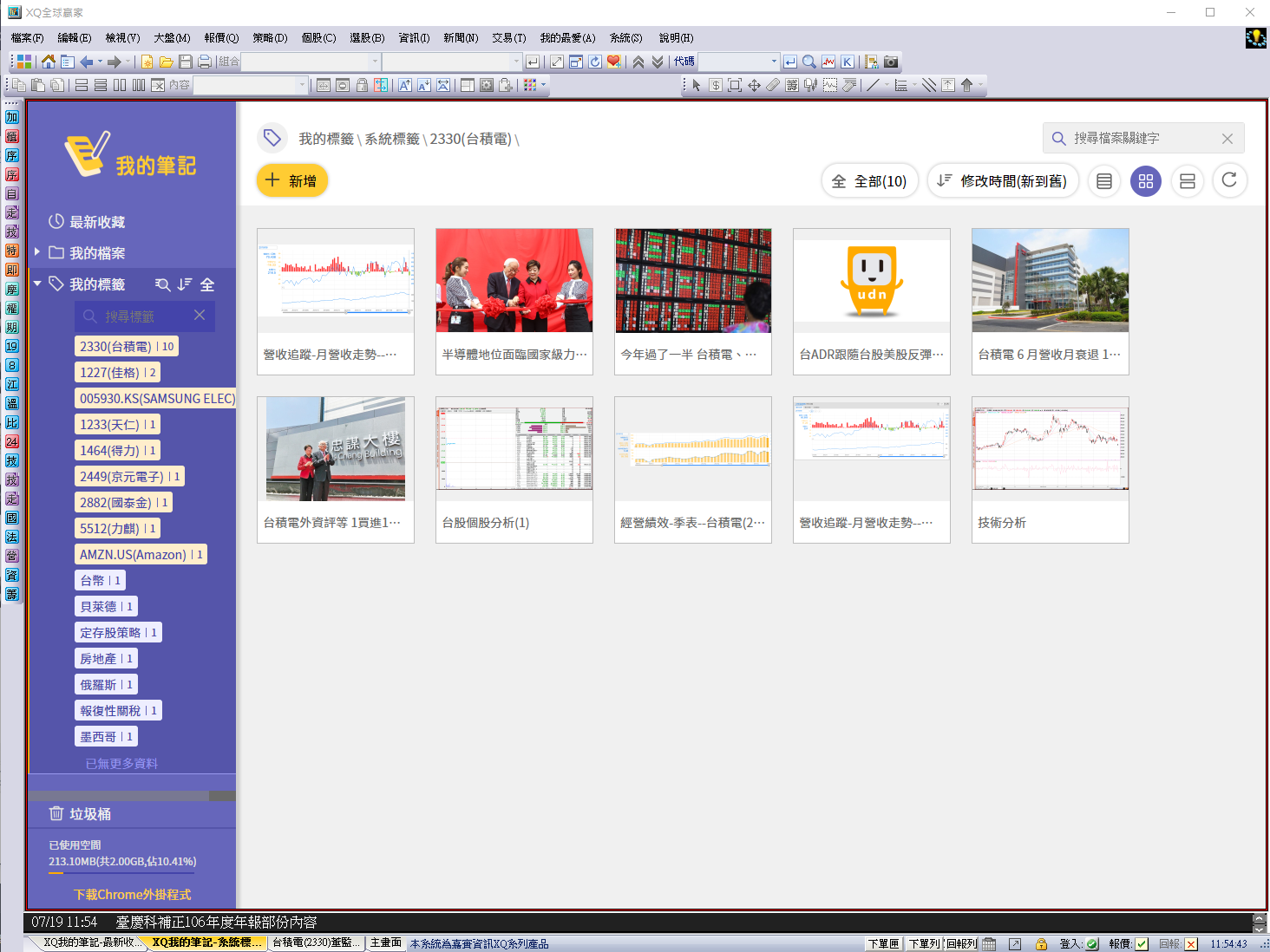Collapse the 我的標籤 tree node
Viewport: 1270px width, 952px height.
point(37,284)
